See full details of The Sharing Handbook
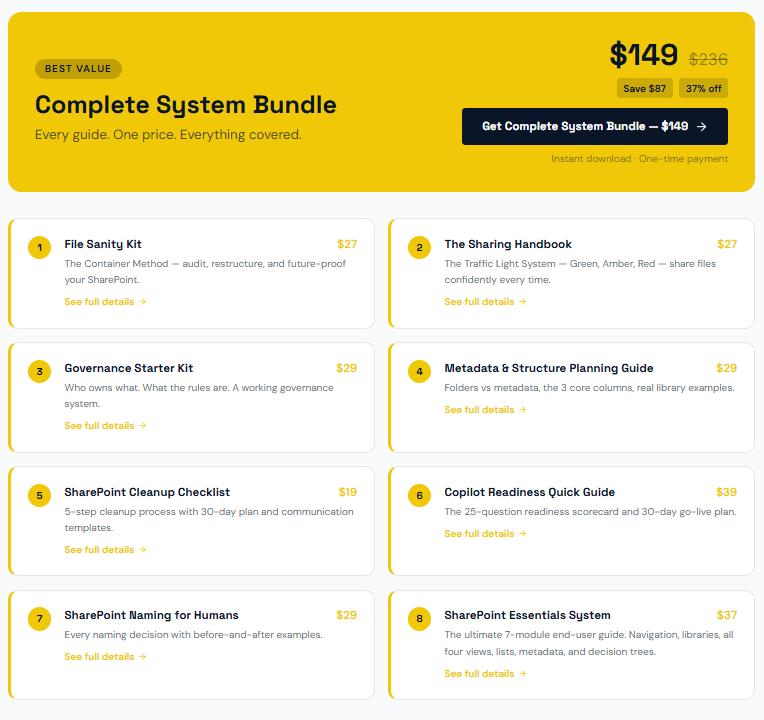The width and height of the screenshot is (764, 720). (485, 302)
